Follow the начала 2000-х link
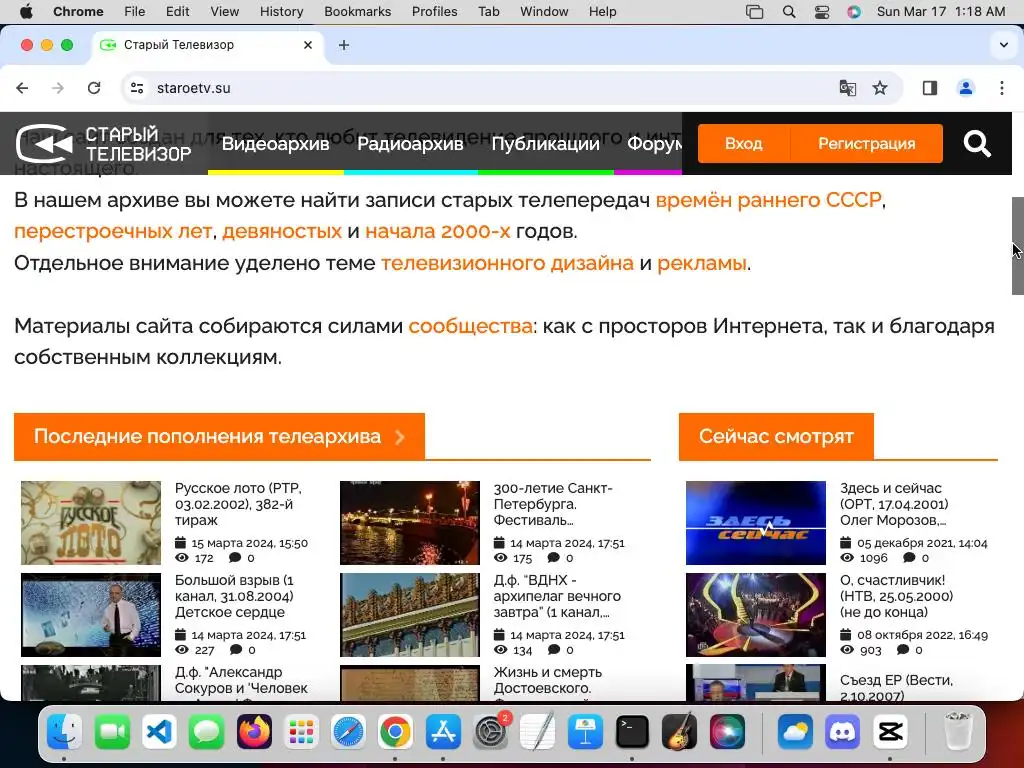1024x768 pixels. pyautogui.click(x=438, y=231)
